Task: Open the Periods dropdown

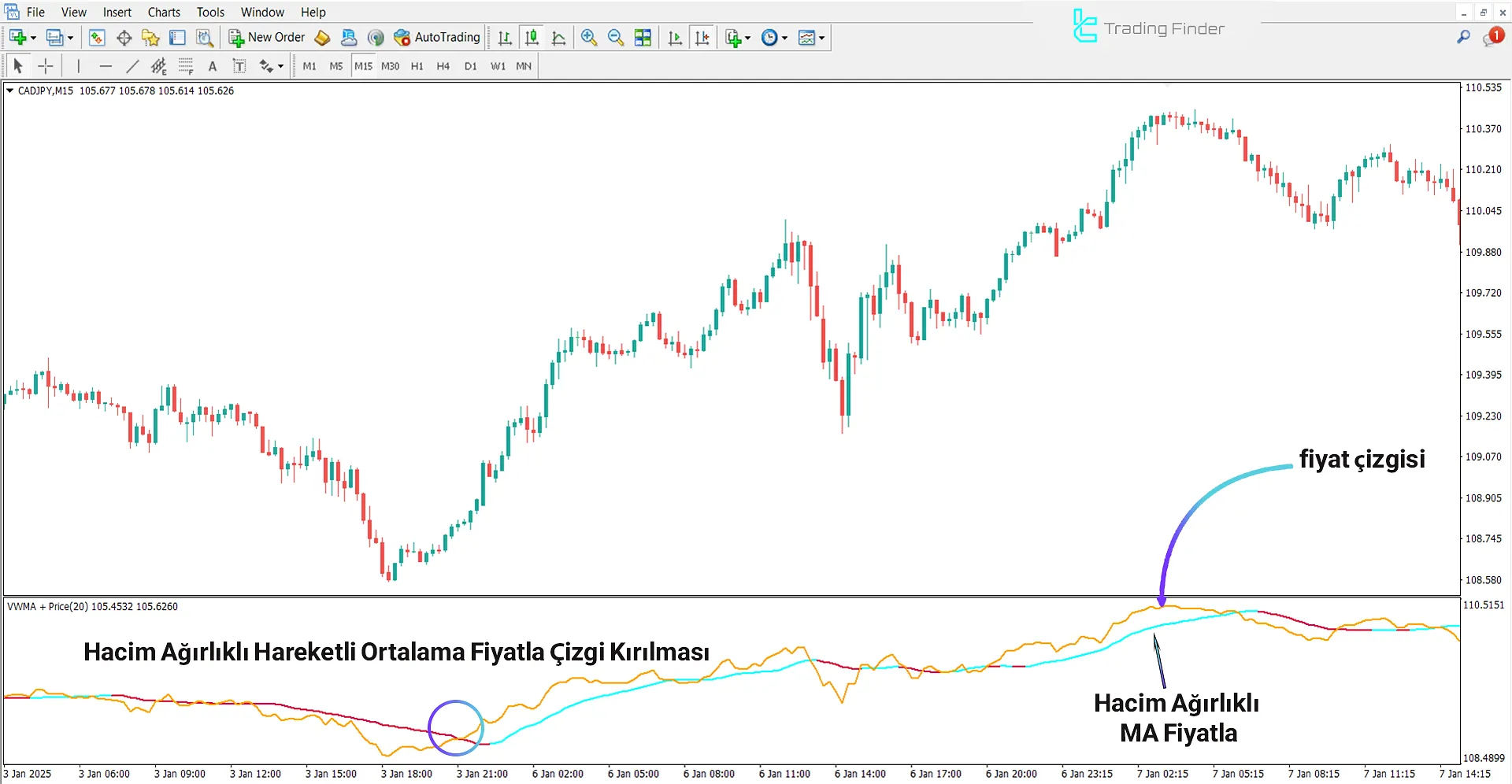Action: click(773, 37)
